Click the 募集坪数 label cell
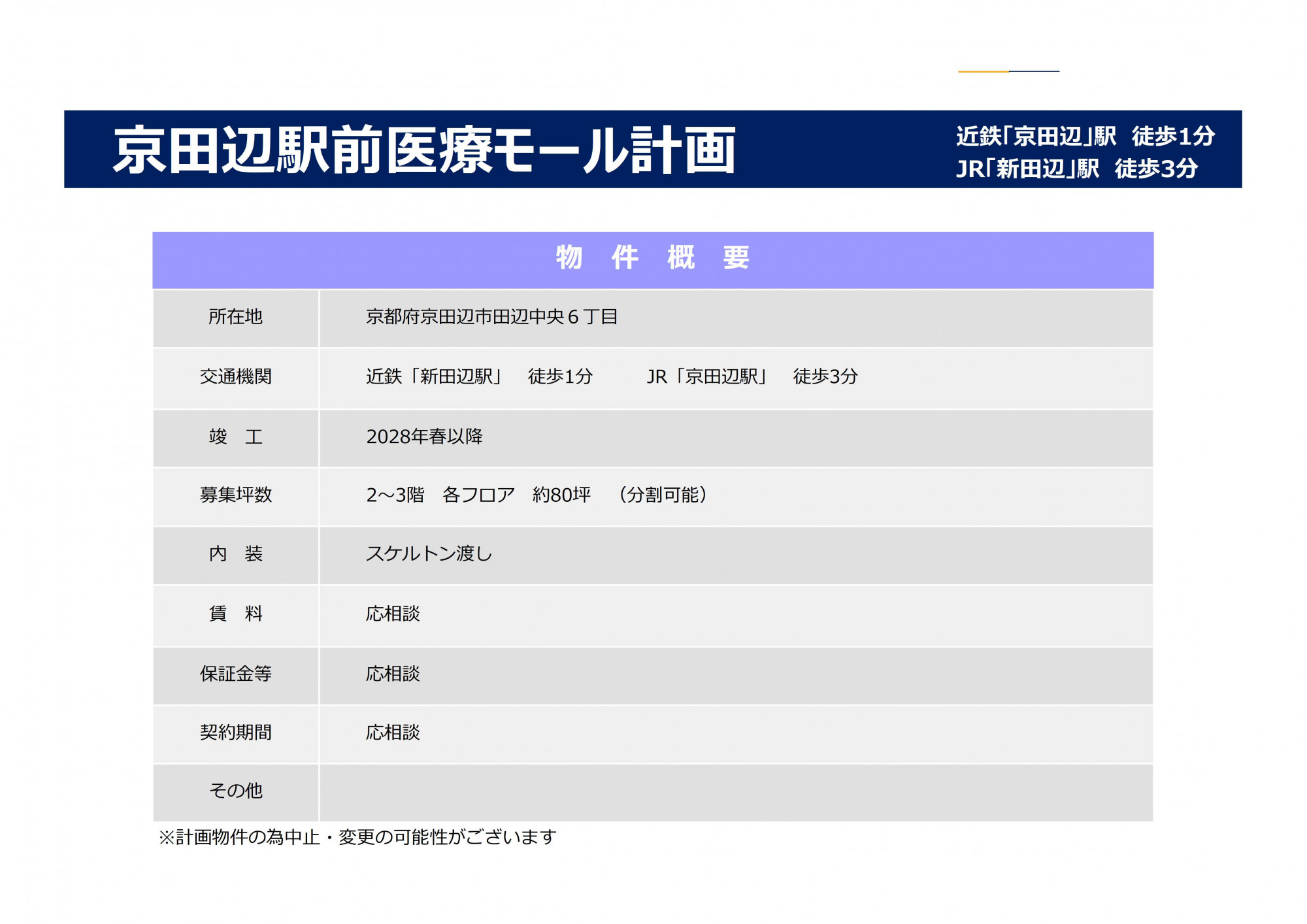 coord(235,495)
